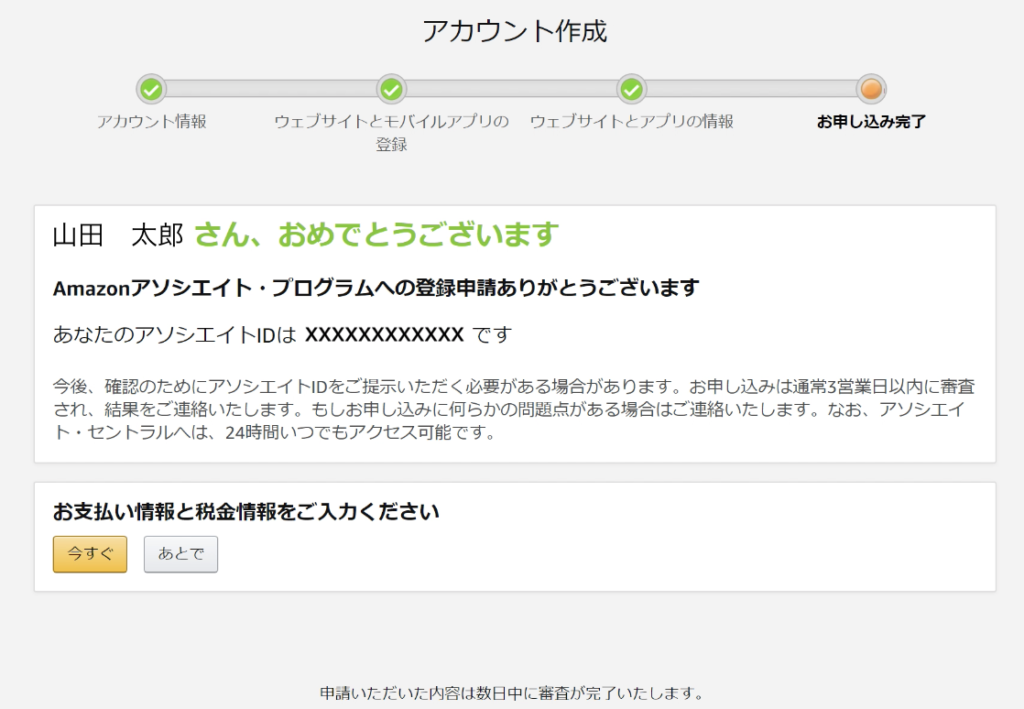Click the paragraph beginning 今後、確認のために

[x=514, y=409]
